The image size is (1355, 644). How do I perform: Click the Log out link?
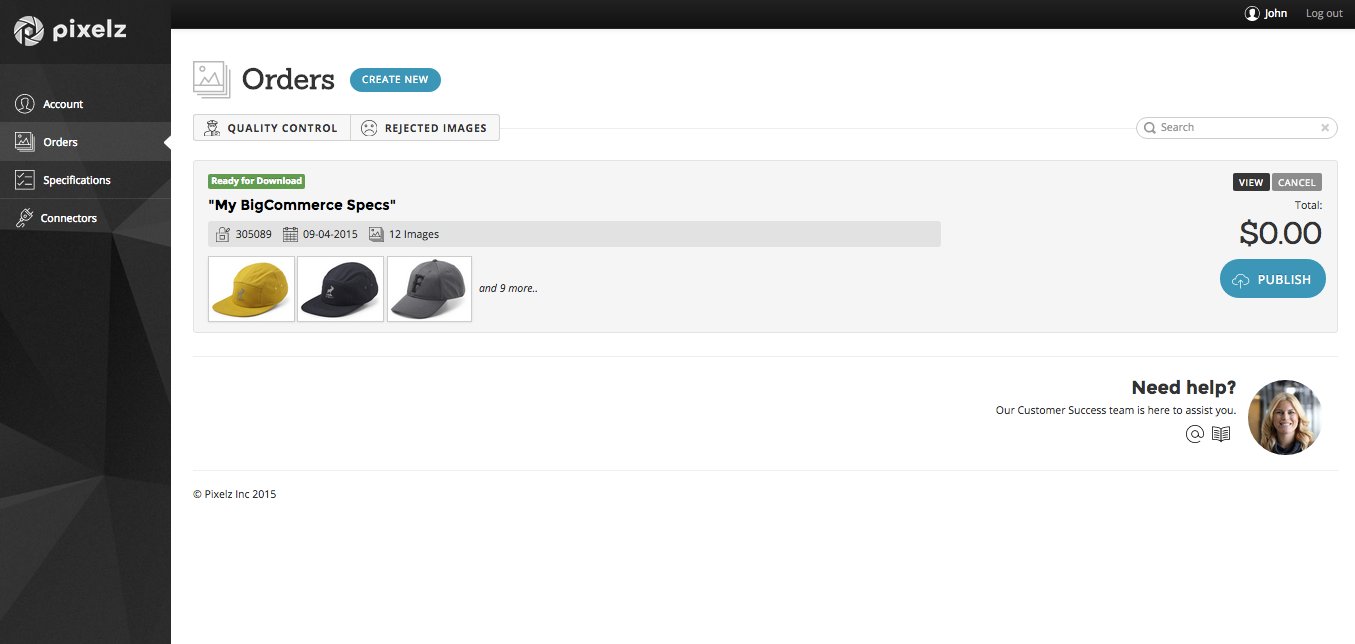(x=1324, y=14)
